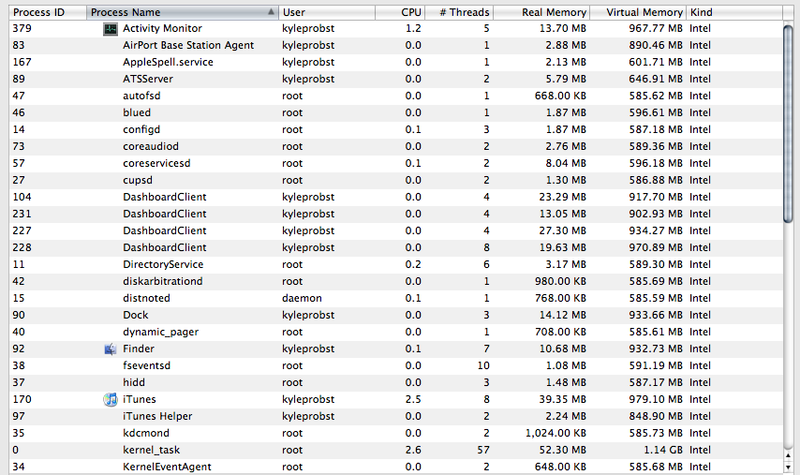Select the DirectoryService process
Screen dimensions: 800x475
[x=395, y=264]
